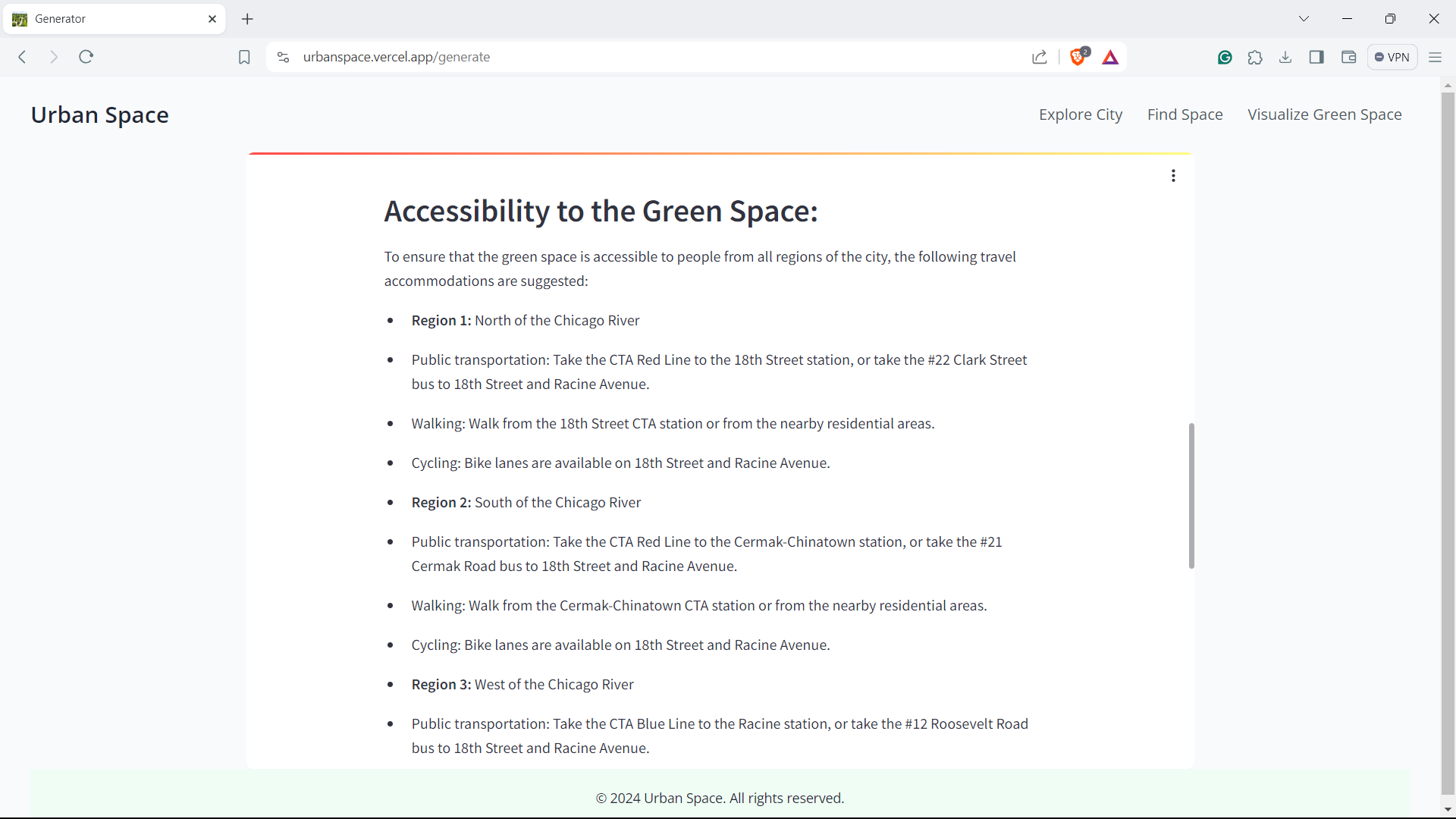1456x819 pixels.
Task: Open the Brave Wallet icon
Action: 1348,58
